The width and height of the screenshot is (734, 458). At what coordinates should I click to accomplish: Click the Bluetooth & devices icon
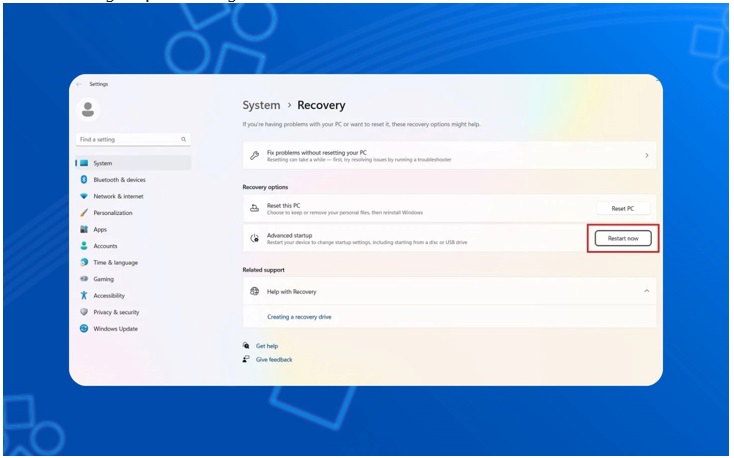[84, 179]
